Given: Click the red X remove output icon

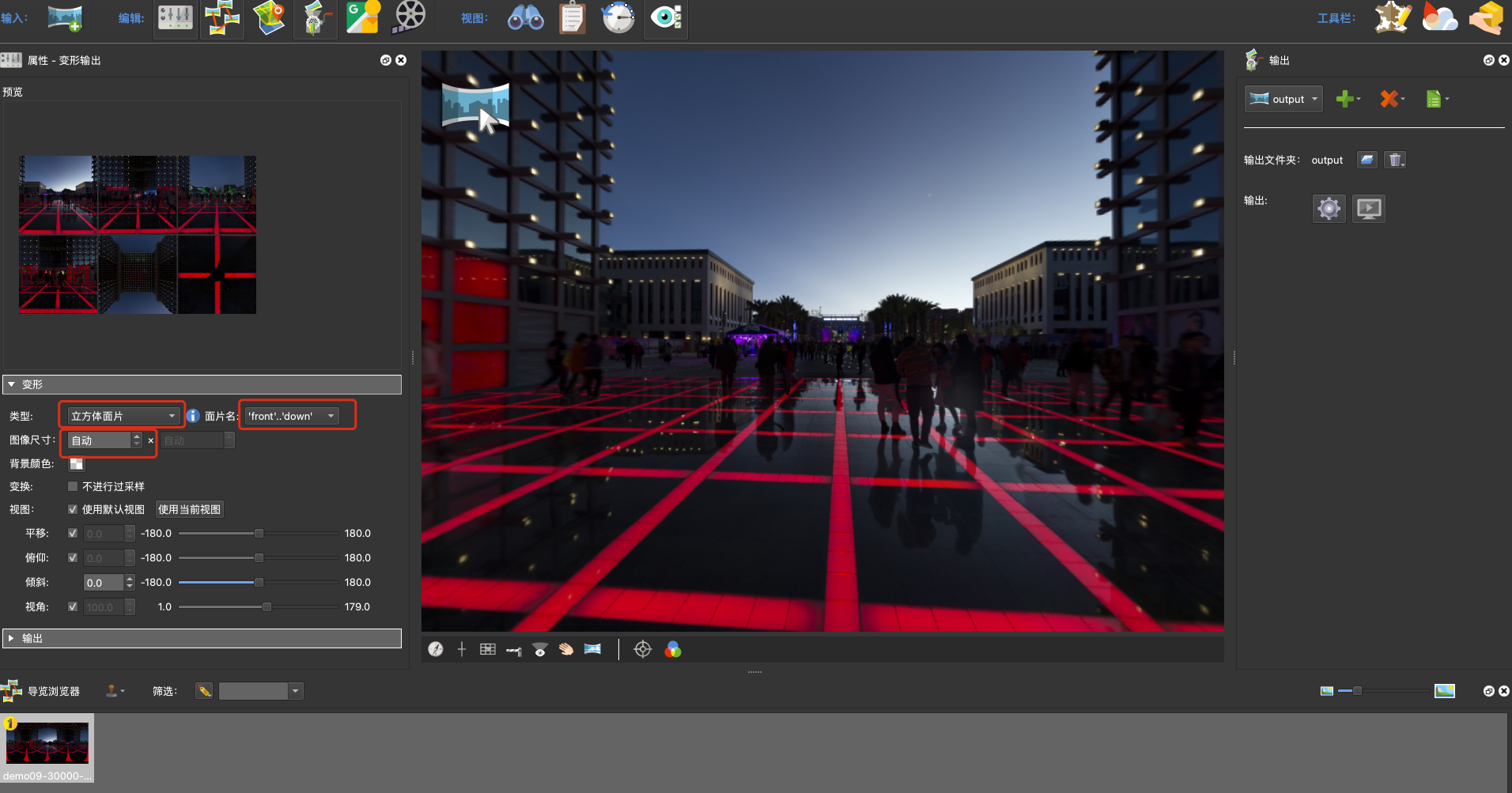Looking at the screenshot, I should point(1389,99).
